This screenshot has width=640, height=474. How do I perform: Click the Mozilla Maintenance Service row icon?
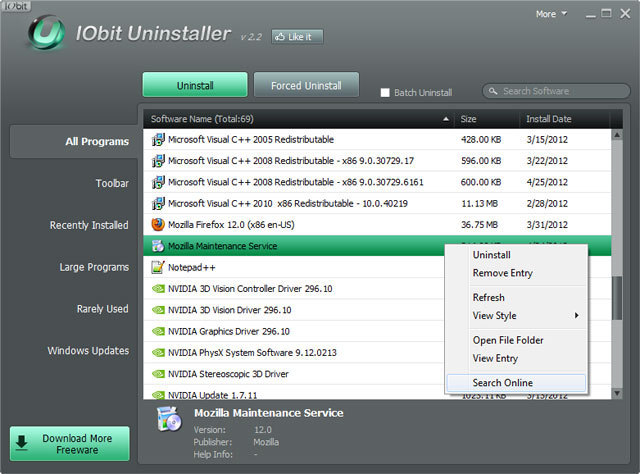[158, 246]
